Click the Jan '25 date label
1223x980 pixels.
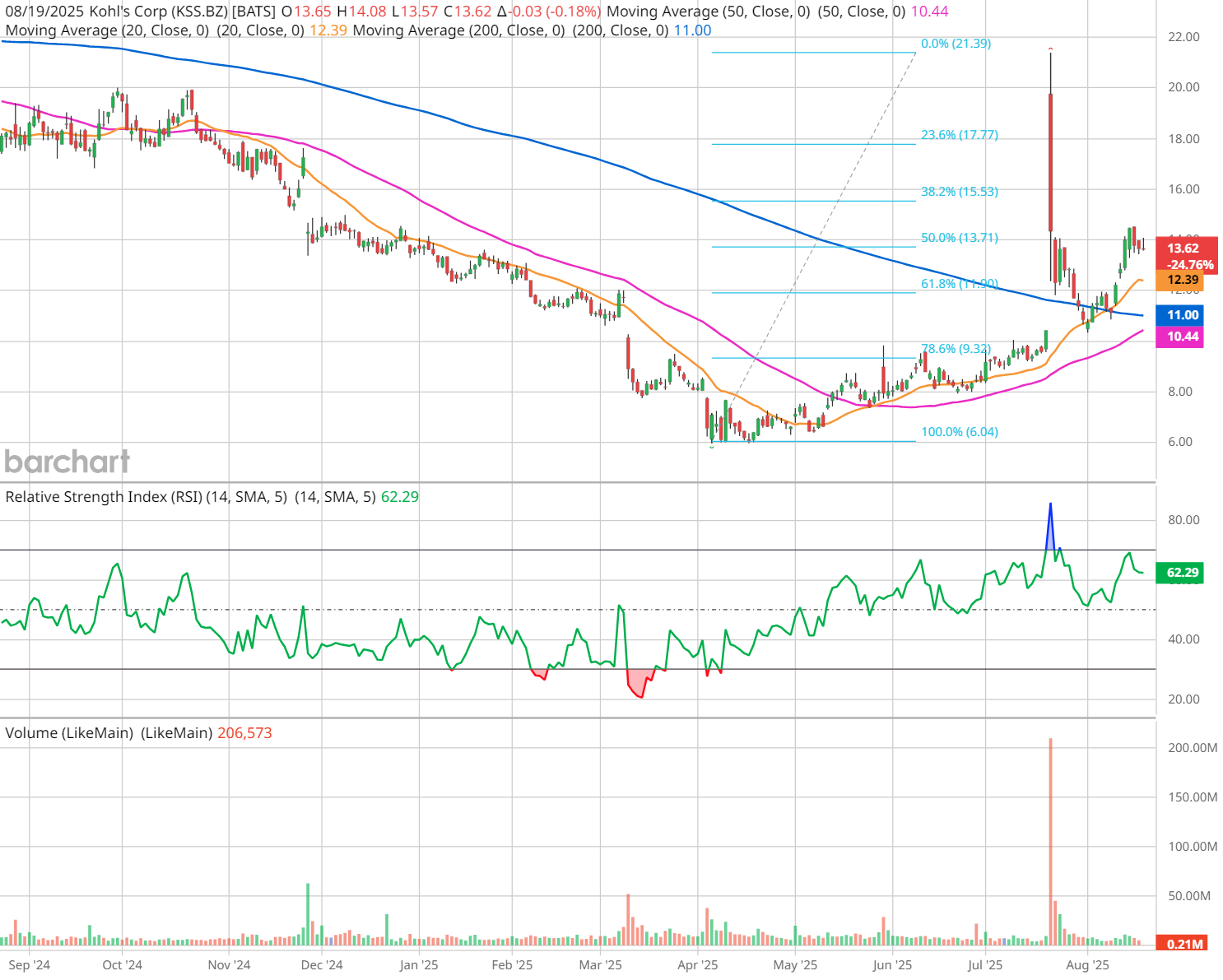coord(419,965)
